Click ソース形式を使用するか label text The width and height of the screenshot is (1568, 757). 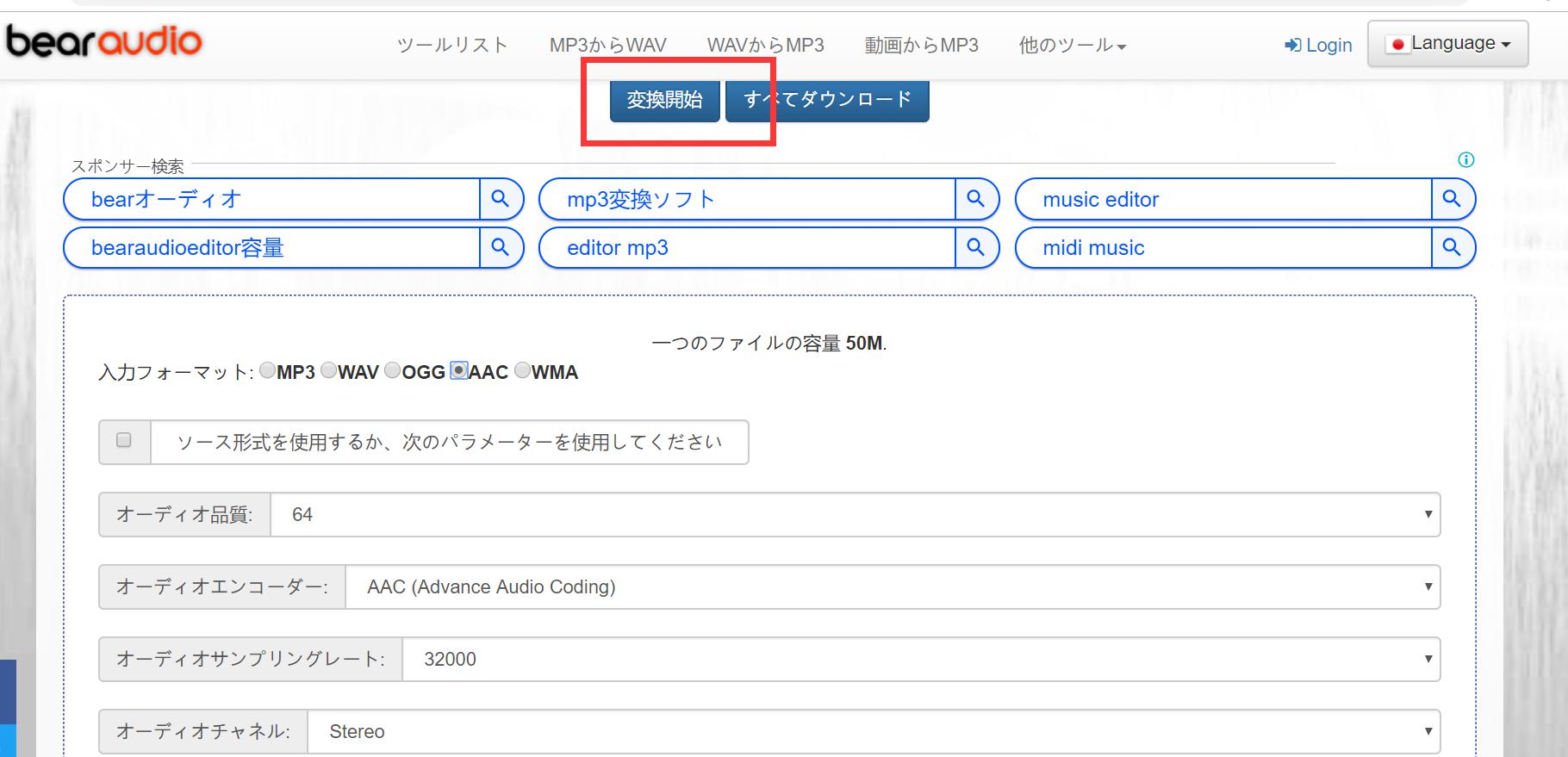449,442
